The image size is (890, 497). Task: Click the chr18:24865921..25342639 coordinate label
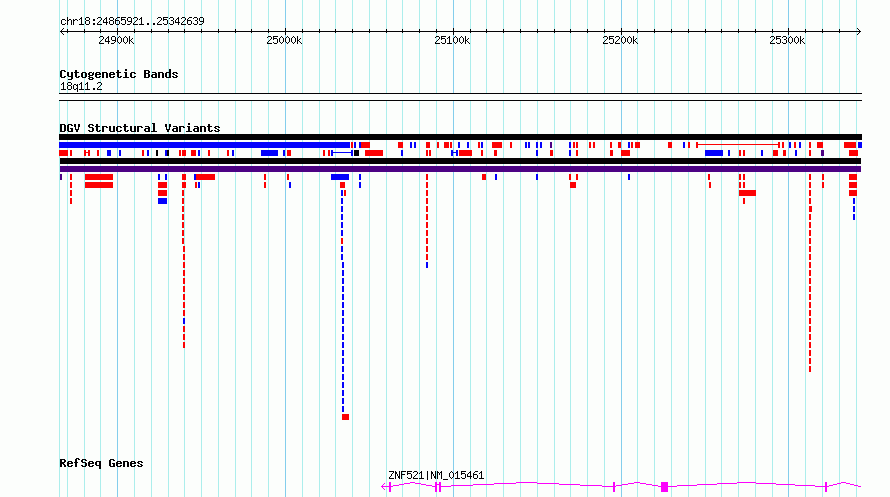tap(132, 21)
